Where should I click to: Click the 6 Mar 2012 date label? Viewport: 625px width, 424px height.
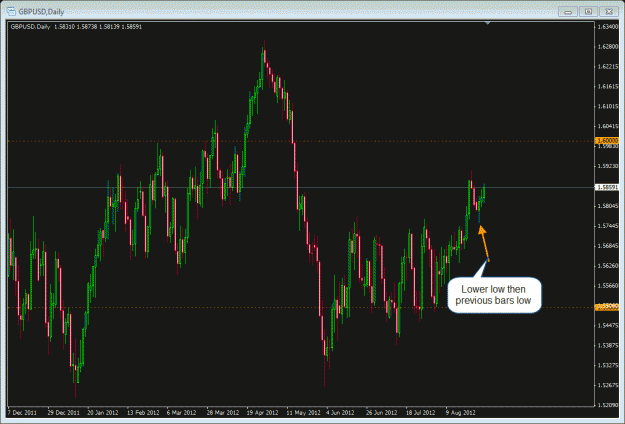[181, 413]
